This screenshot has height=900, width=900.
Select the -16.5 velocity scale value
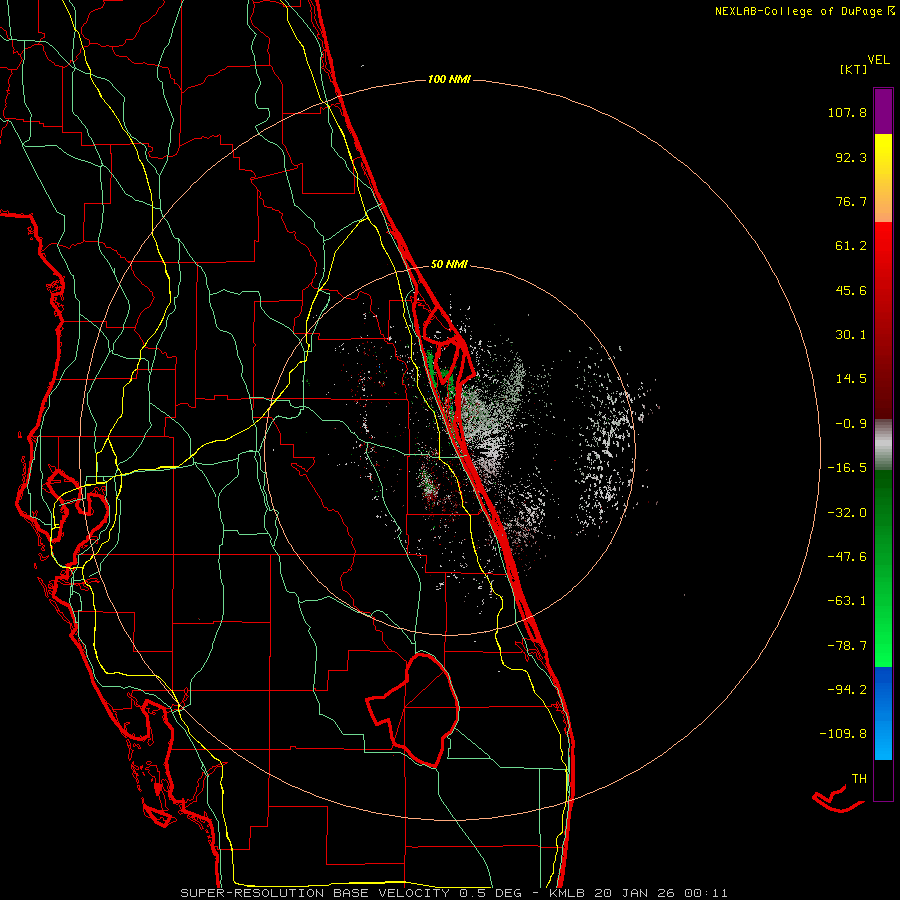click(x=847, y=468)
